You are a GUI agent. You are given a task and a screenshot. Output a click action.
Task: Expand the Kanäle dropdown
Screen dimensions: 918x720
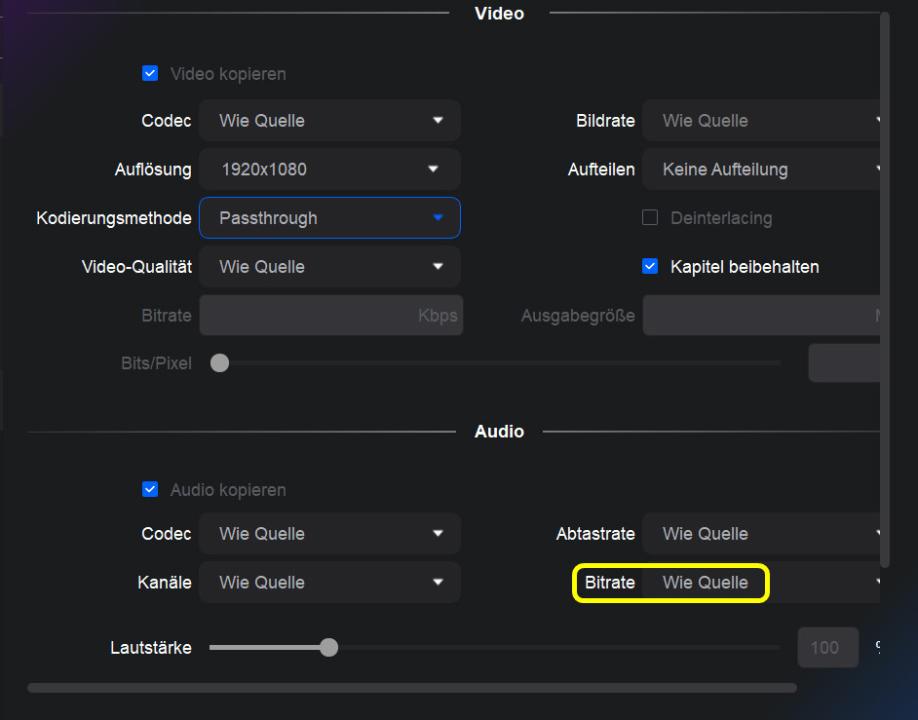pyautogui.click(x=329, y=583)
